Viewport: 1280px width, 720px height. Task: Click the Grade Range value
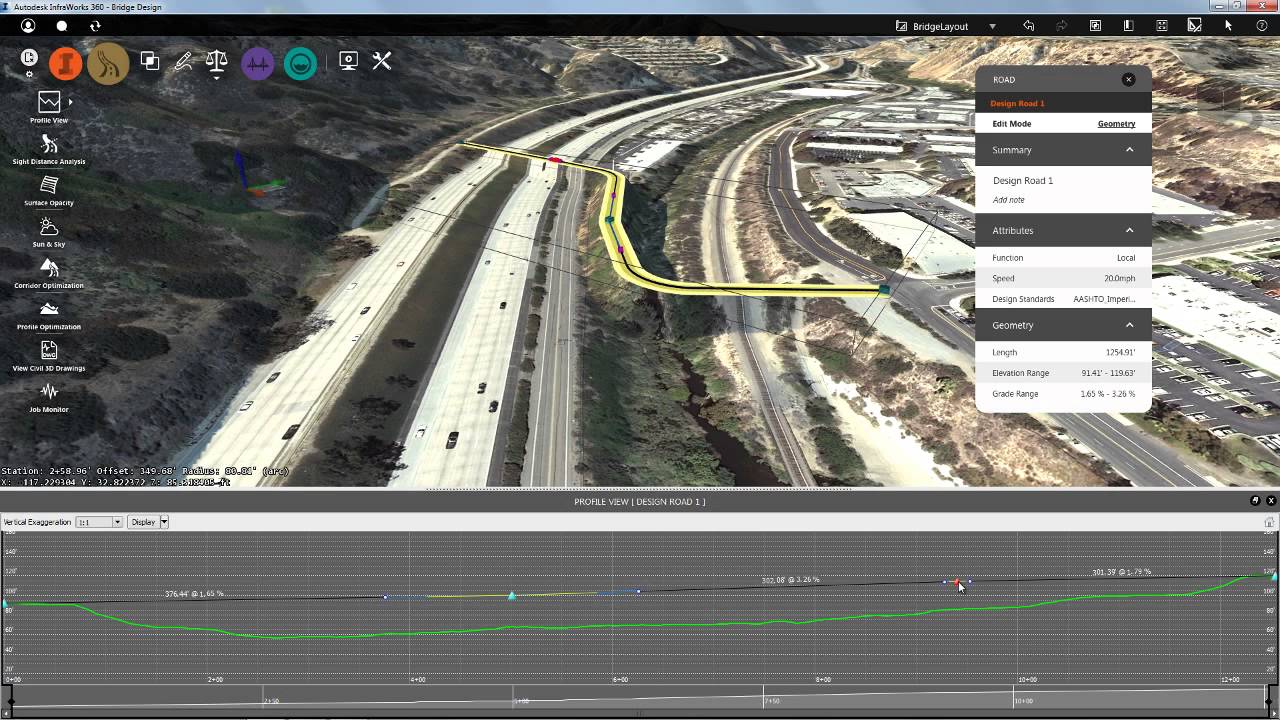point(1108,394)
